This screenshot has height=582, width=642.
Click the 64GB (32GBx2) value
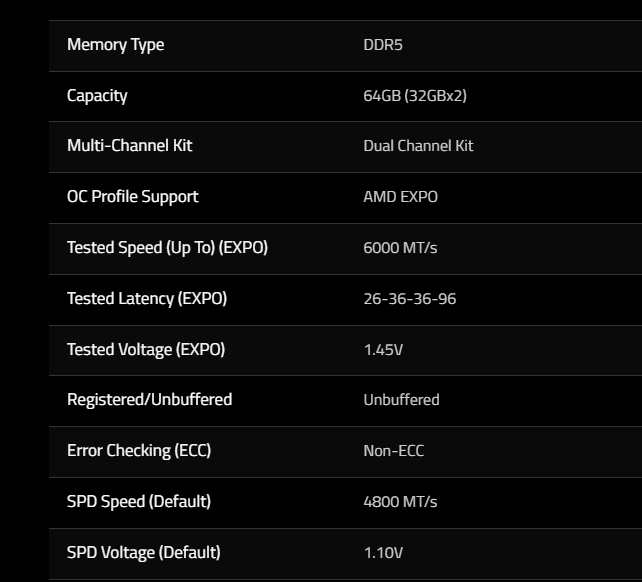415,96
